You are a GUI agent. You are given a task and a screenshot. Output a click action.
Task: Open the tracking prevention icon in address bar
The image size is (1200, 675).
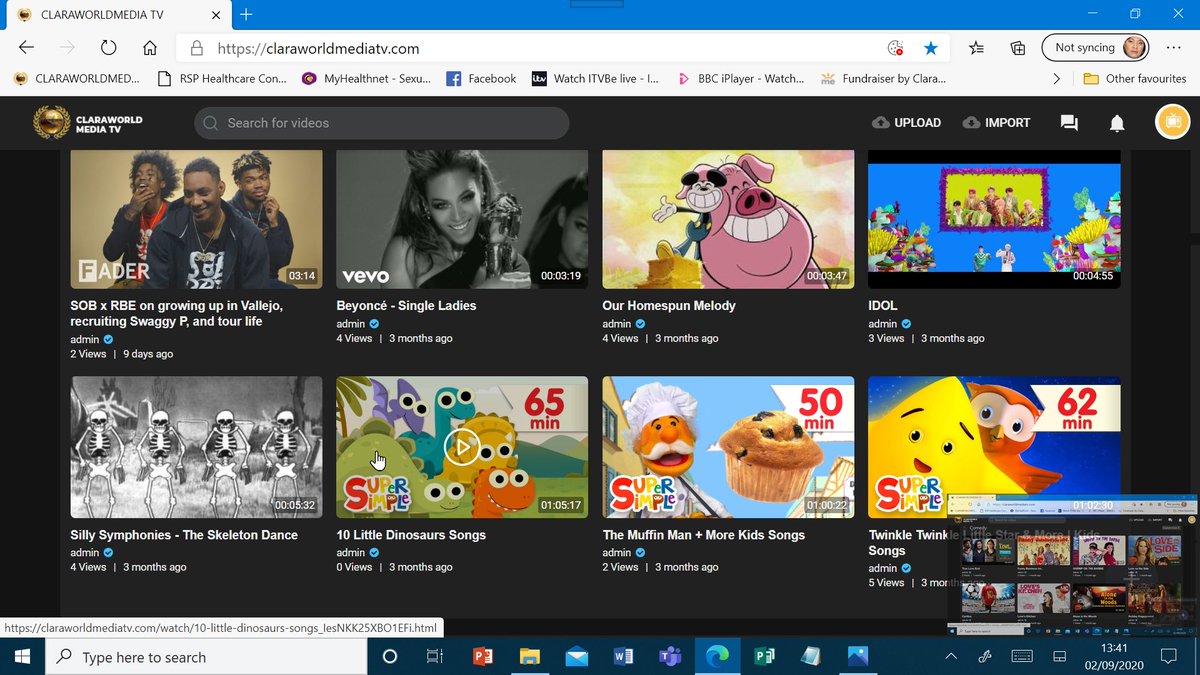(x=895, y=48)
